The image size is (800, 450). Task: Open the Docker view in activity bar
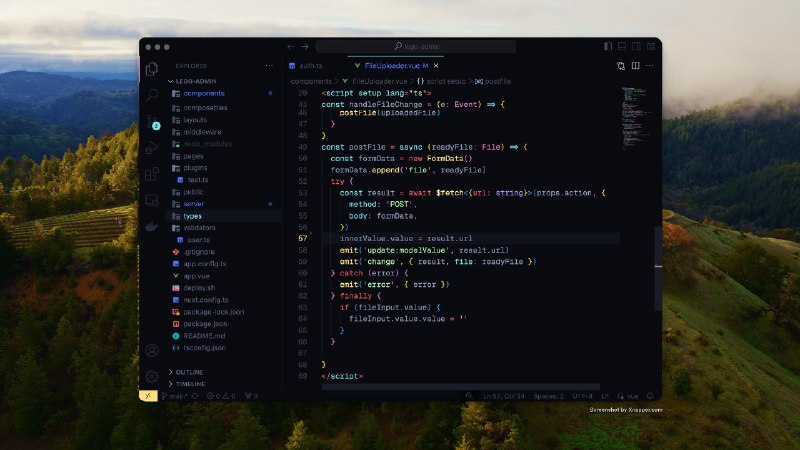pyautogui.click(x=152, y=226)
